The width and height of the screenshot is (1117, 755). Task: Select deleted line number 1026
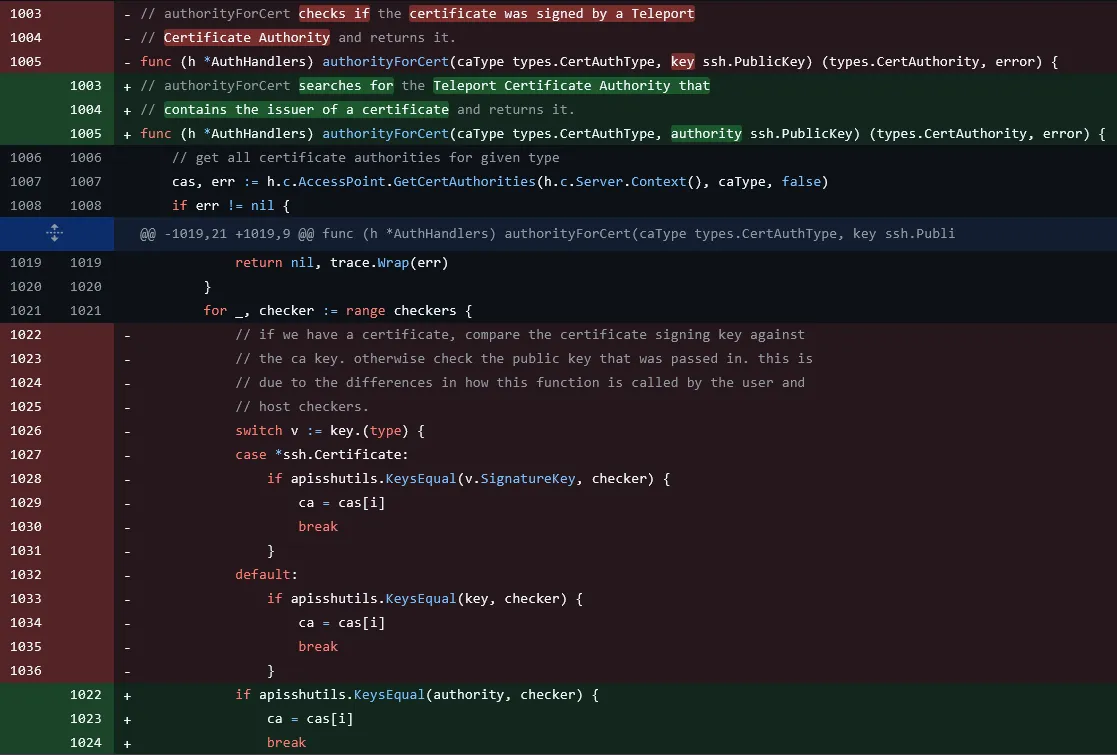click(x=26, y=431)
